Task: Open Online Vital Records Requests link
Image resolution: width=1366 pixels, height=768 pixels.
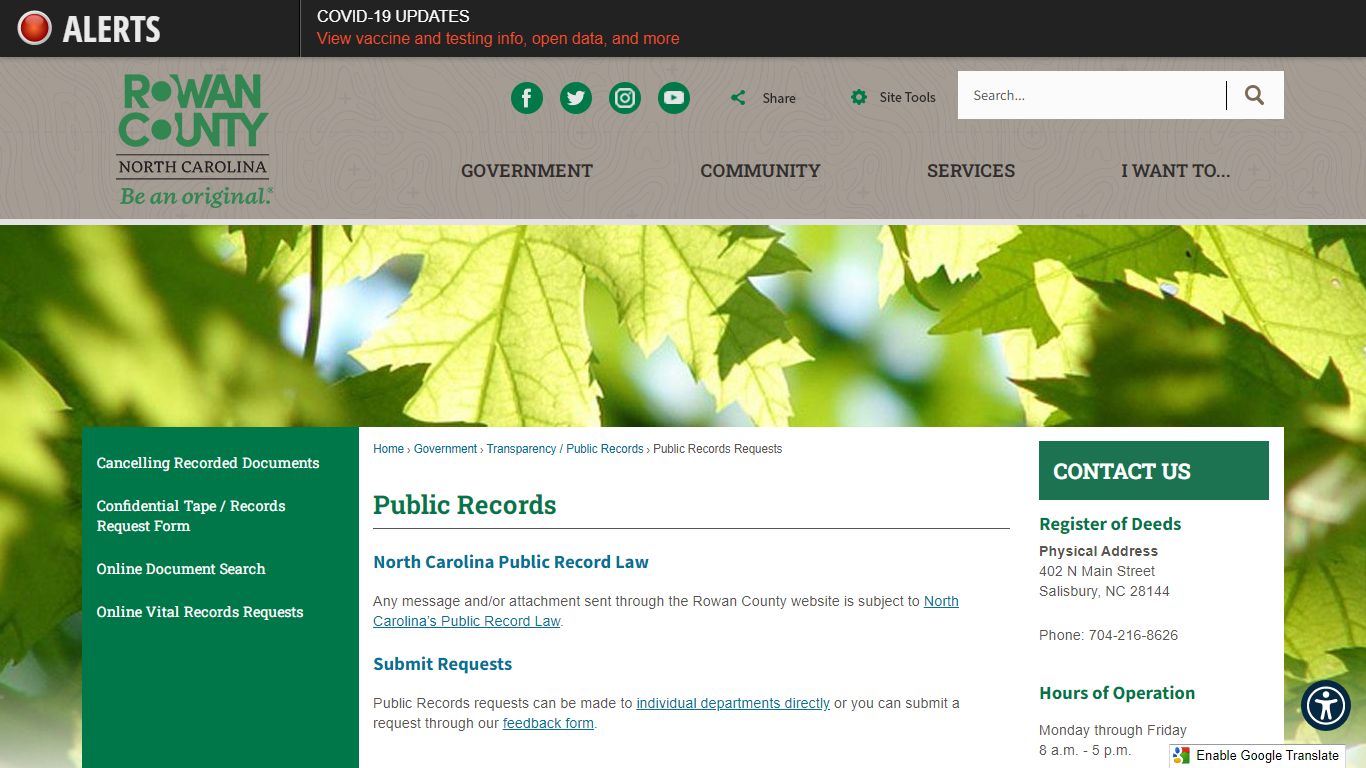Action: (x=200, y=612)
